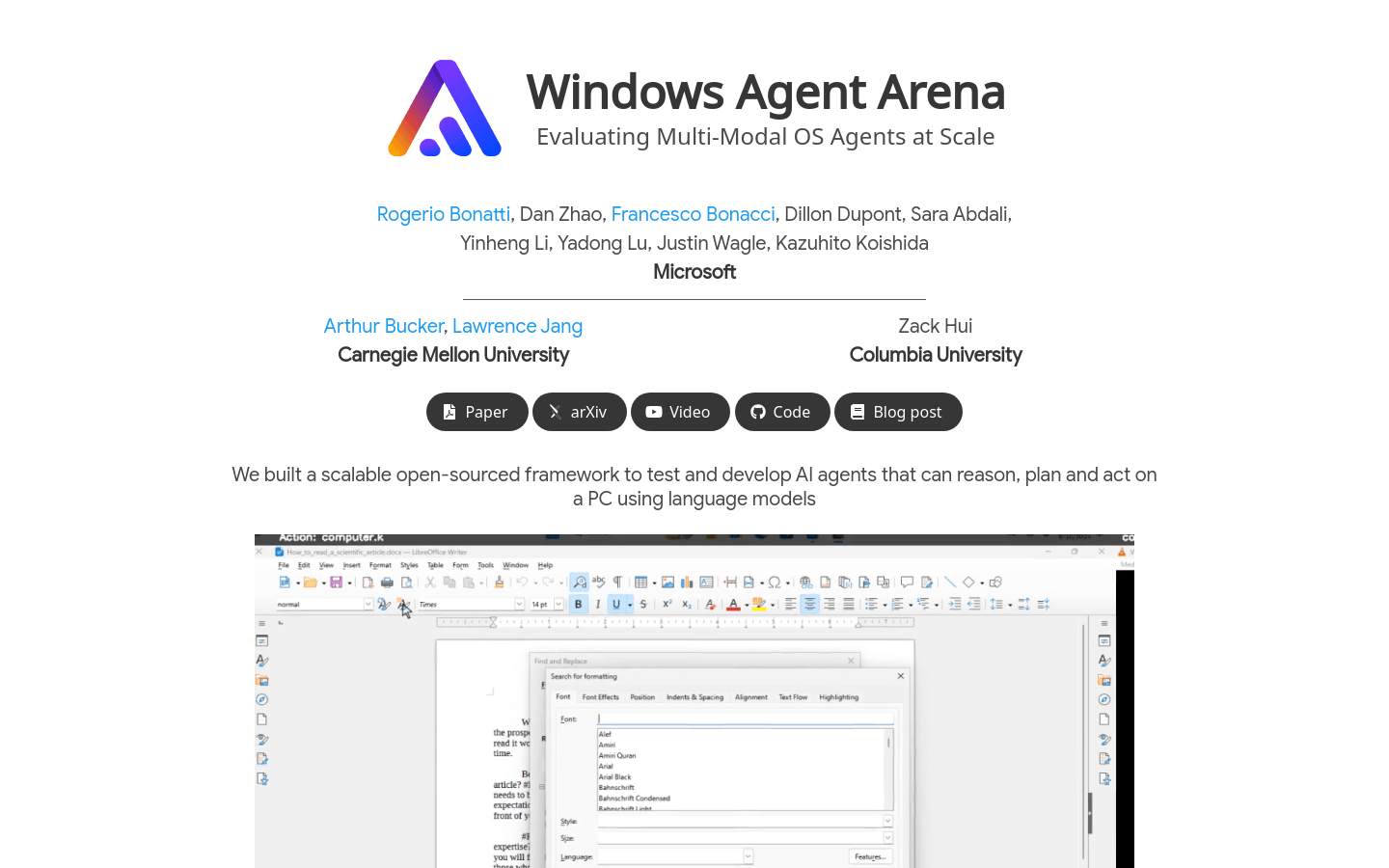Screen dimensions: 1389x868
Task: Switch to Indents & Spacing tab in video dialog
Action: (x=694, y=697)
